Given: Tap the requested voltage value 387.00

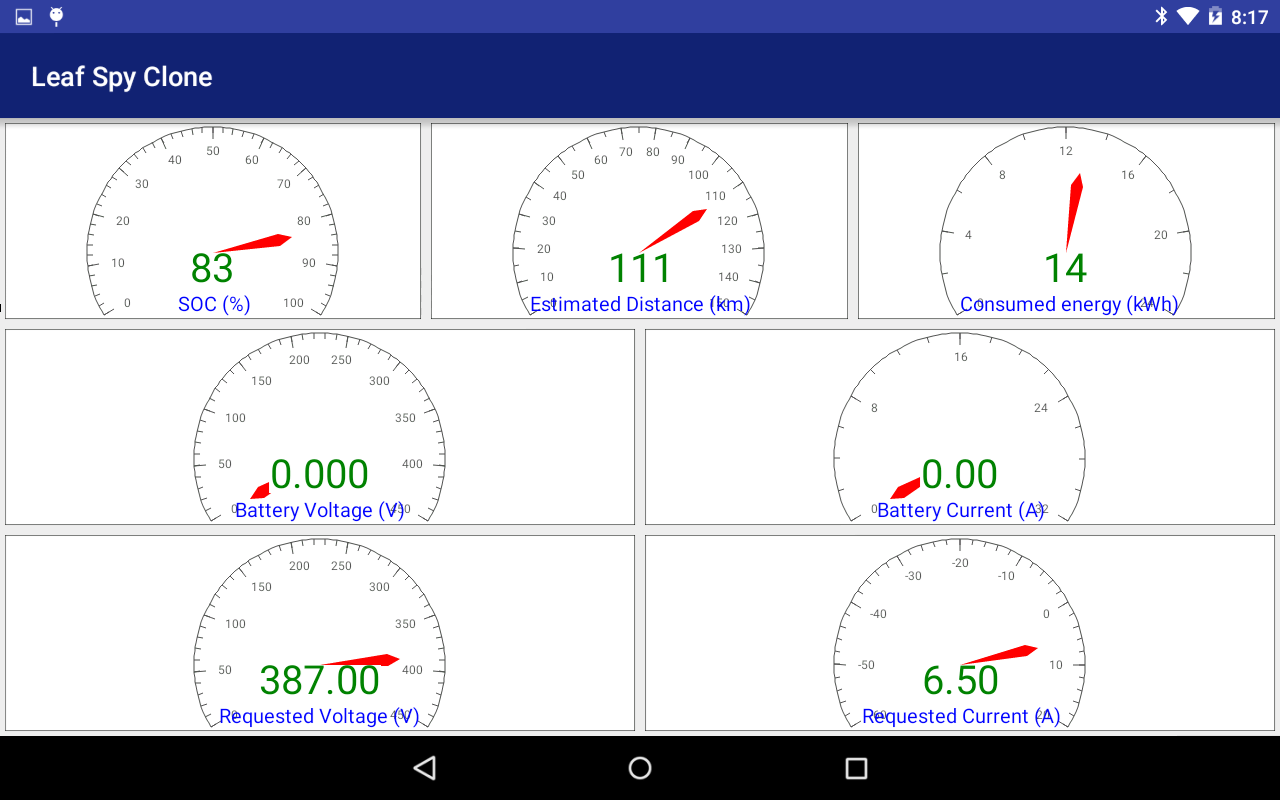Looking at the screenshot, I should click(320, 680).
